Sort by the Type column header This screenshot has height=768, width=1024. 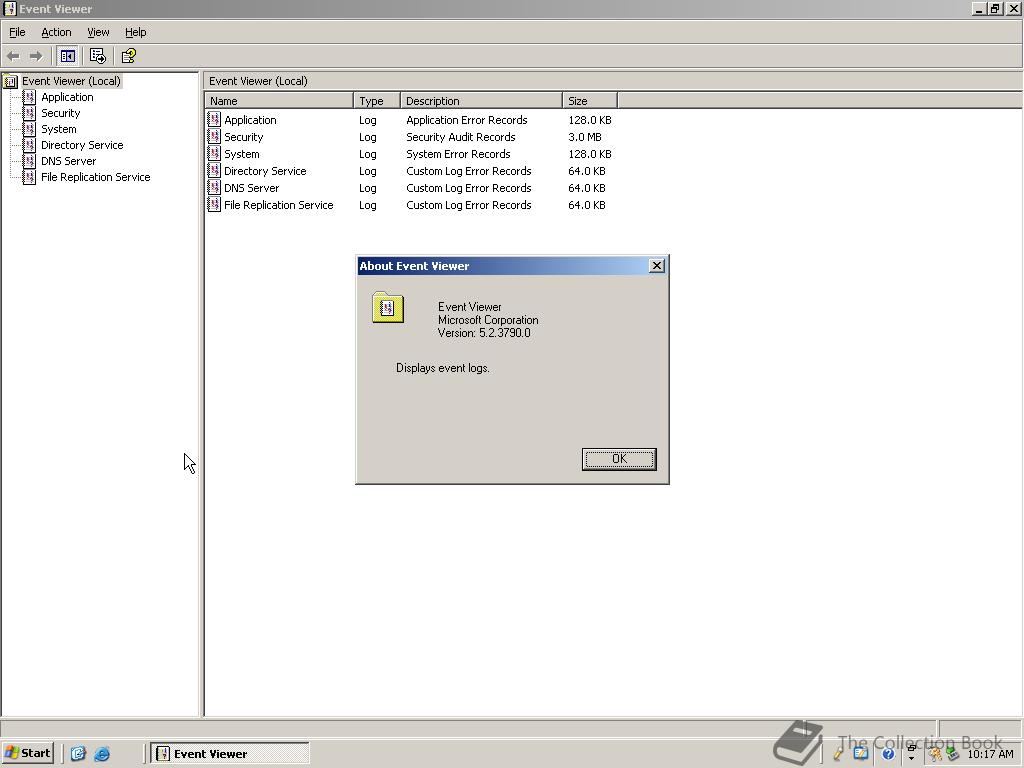coord(377,101)
